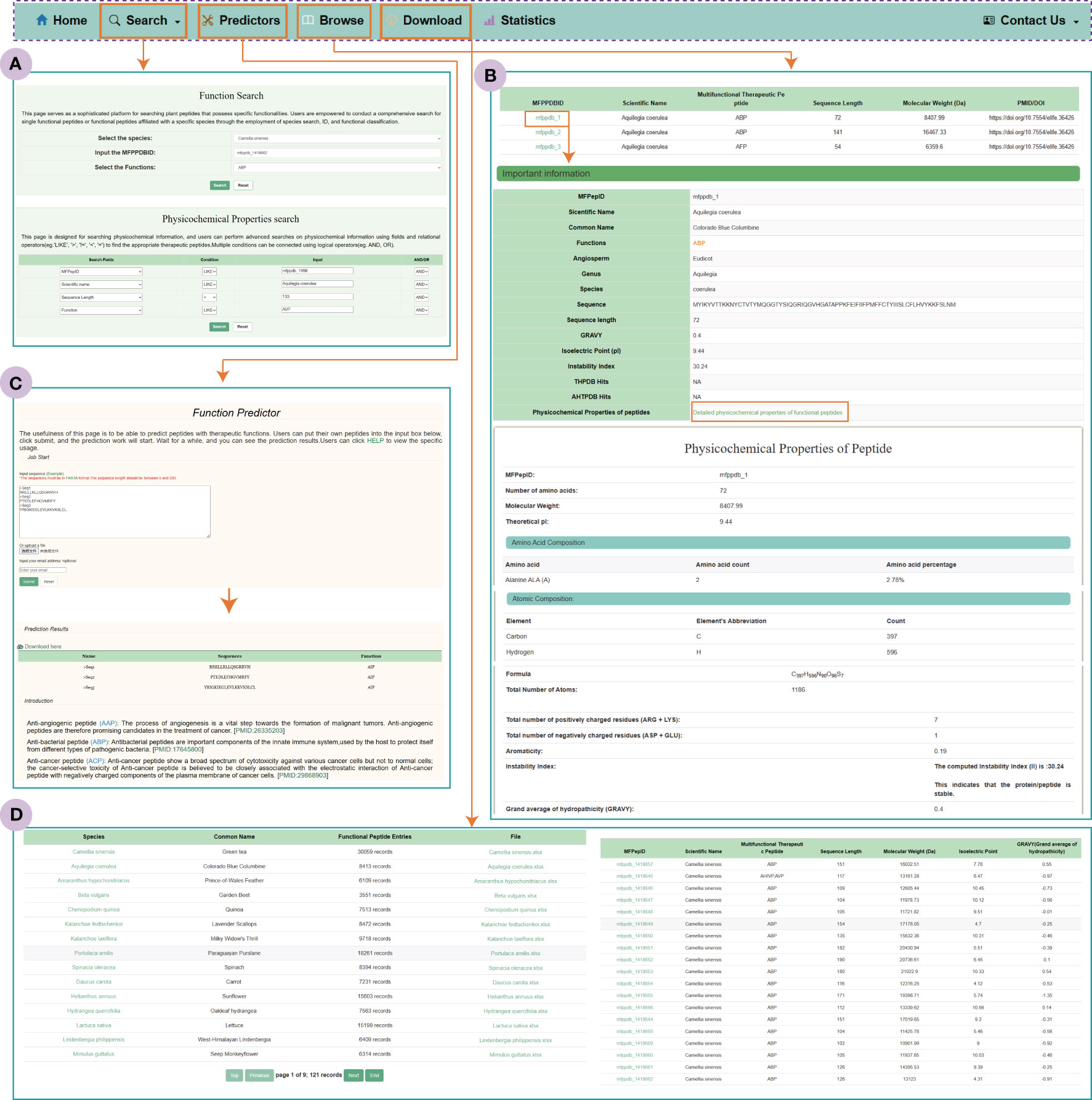This screenshot has height=1100, width=1092.
Task: Open the AND dropdown in Scientific name row
Action: point(421,285)
